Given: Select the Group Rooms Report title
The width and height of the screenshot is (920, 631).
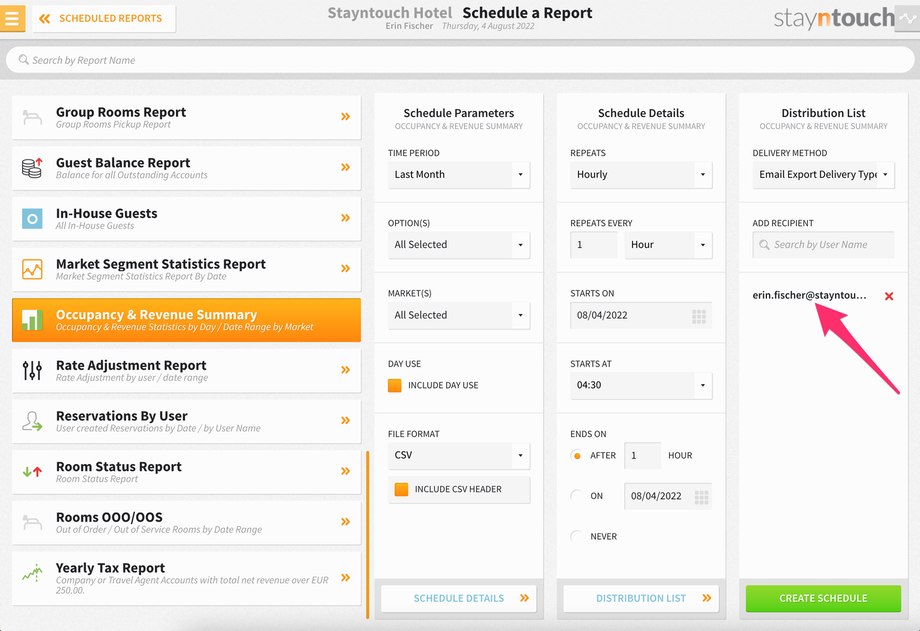Looking at the screenshot, I should pos(121,112).
